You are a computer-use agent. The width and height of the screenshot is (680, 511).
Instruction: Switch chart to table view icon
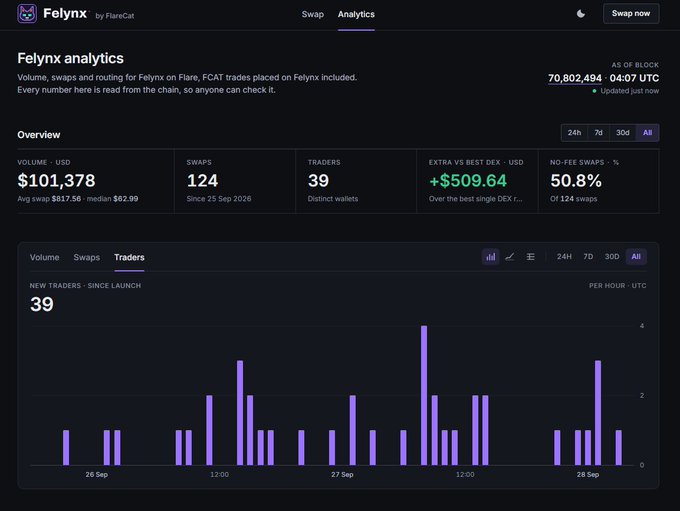pos(530,257)
